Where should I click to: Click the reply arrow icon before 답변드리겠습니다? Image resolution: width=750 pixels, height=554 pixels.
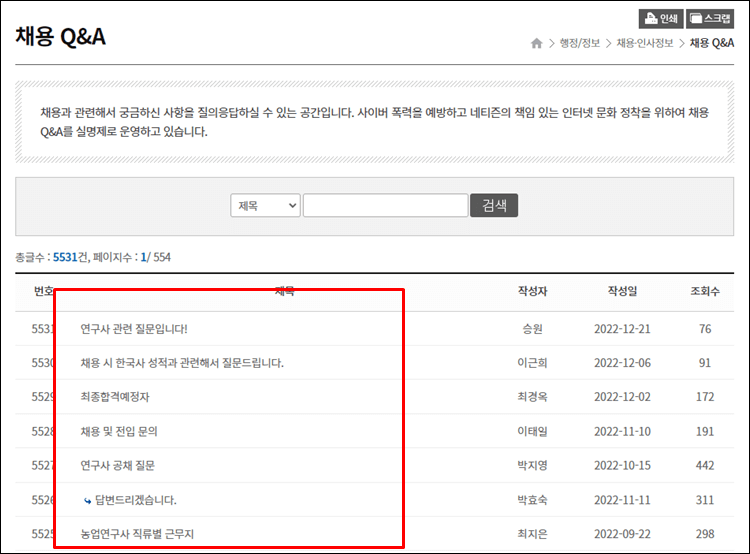coord(88,501)
